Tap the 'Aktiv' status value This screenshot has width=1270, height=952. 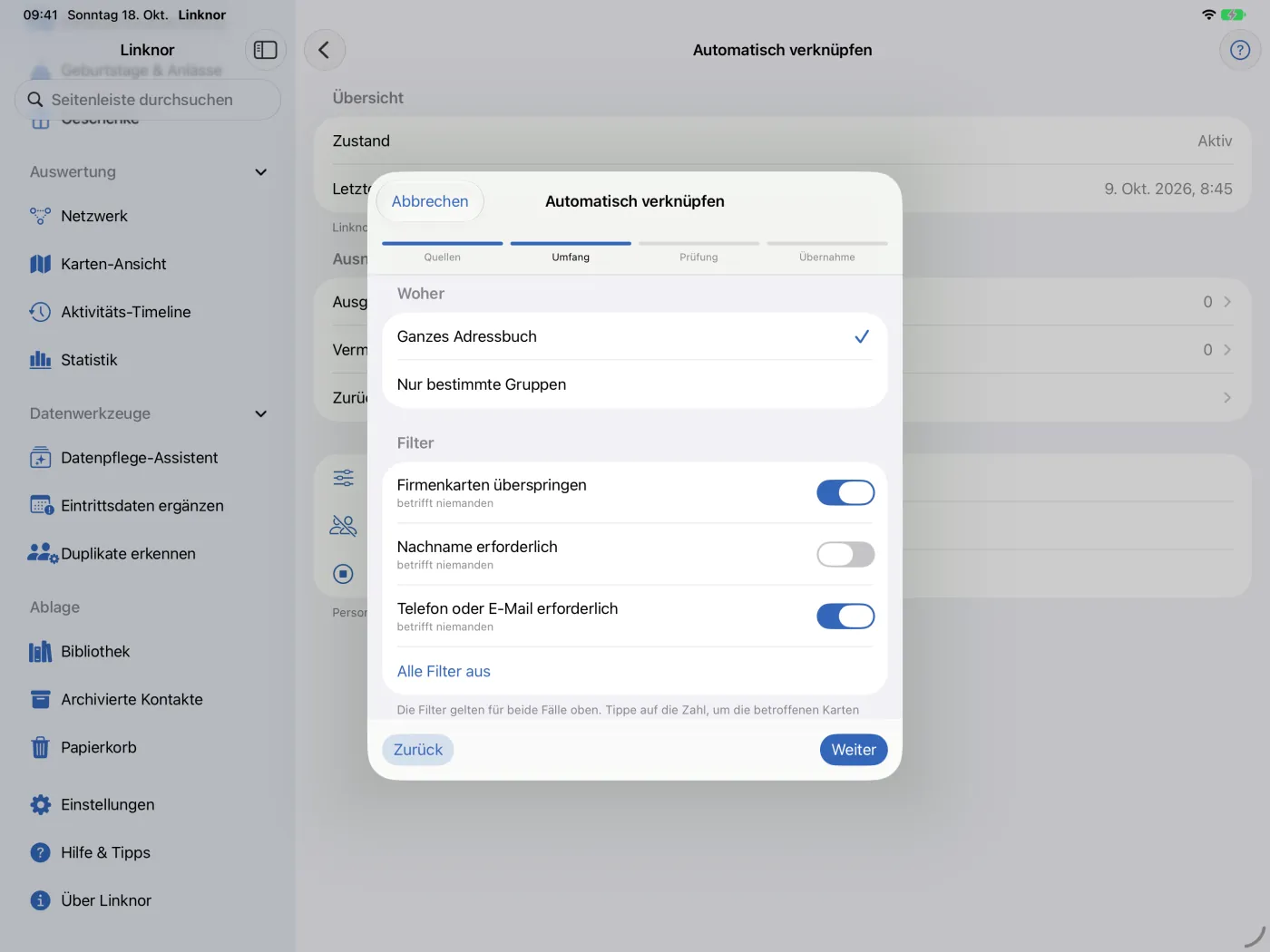point(1215,141)
